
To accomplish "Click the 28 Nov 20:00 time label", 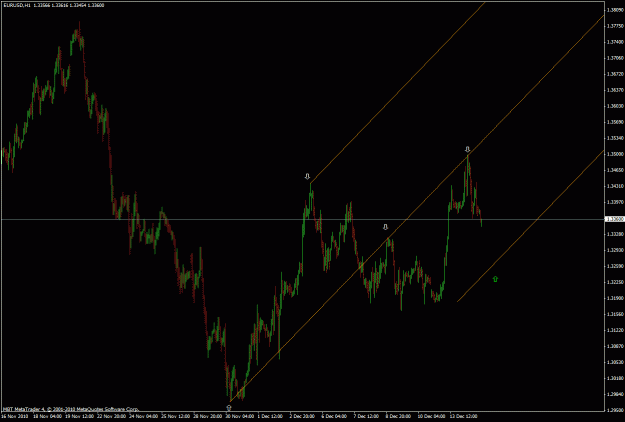I will 208,416.
